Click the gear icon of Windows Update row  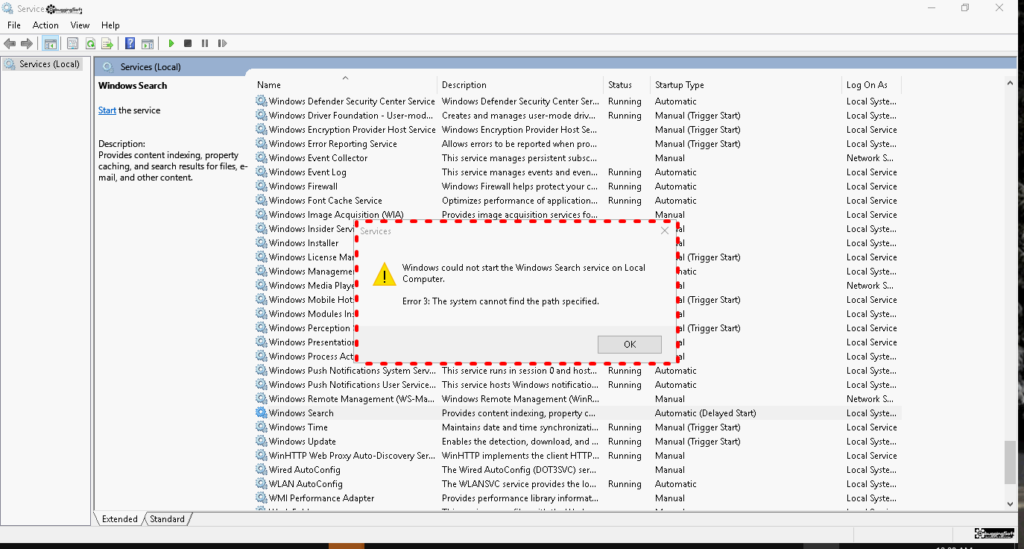pyautogui.click(x=261, y=441)
